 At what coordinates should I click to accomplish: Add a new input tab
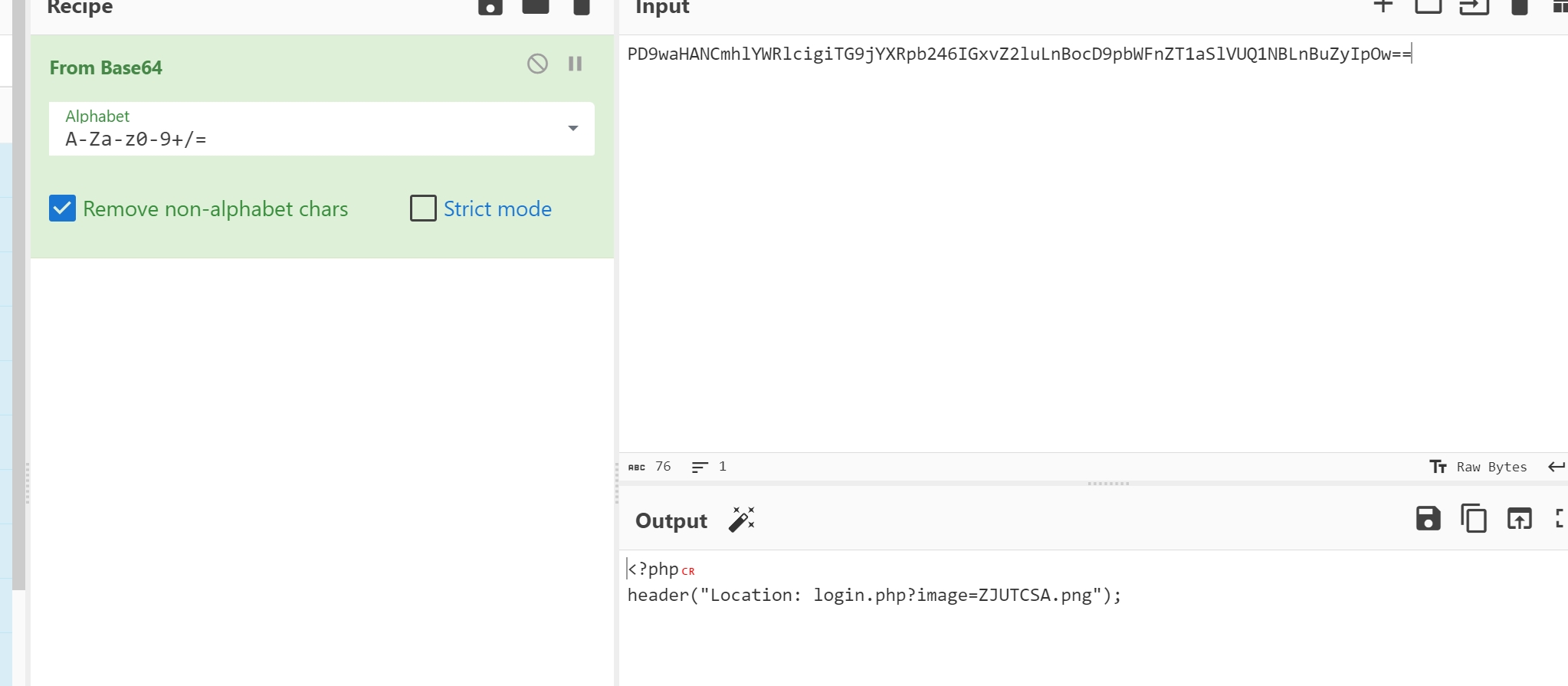[1383, 6]
